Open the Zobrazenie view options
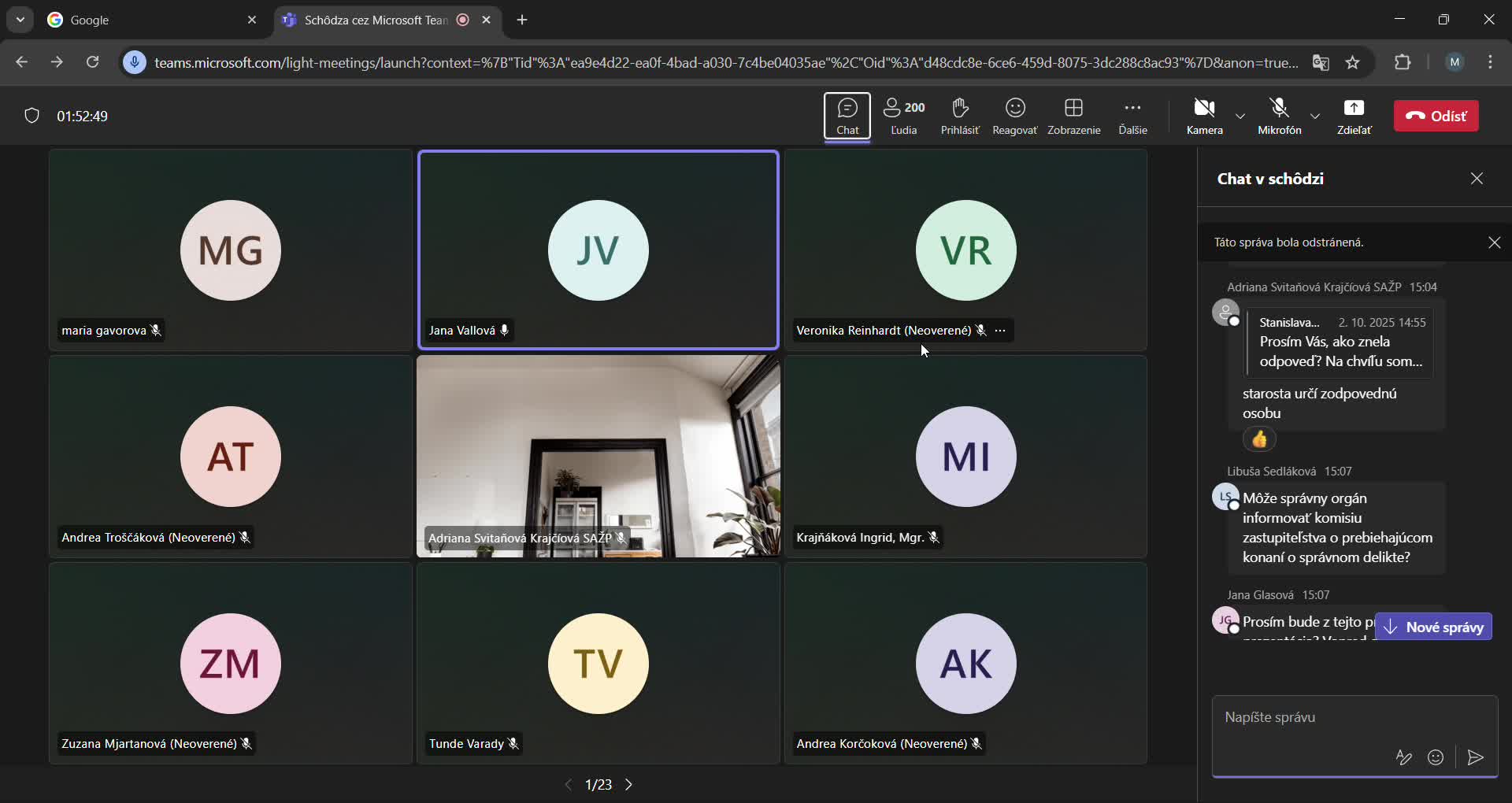Image resolution: width=1512 pixels, height=803 pixels. click(1074, 116)
